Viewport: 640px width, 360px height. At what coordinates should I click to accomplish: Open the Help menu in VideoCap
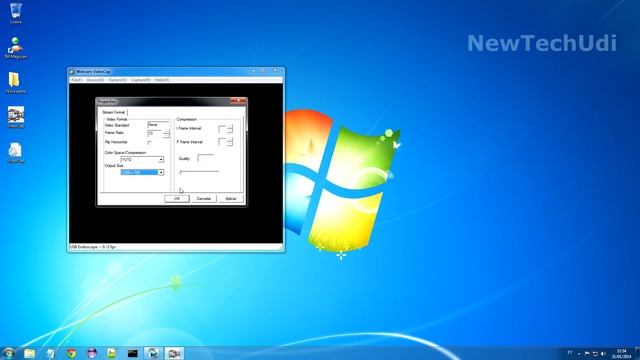point(162,80)
